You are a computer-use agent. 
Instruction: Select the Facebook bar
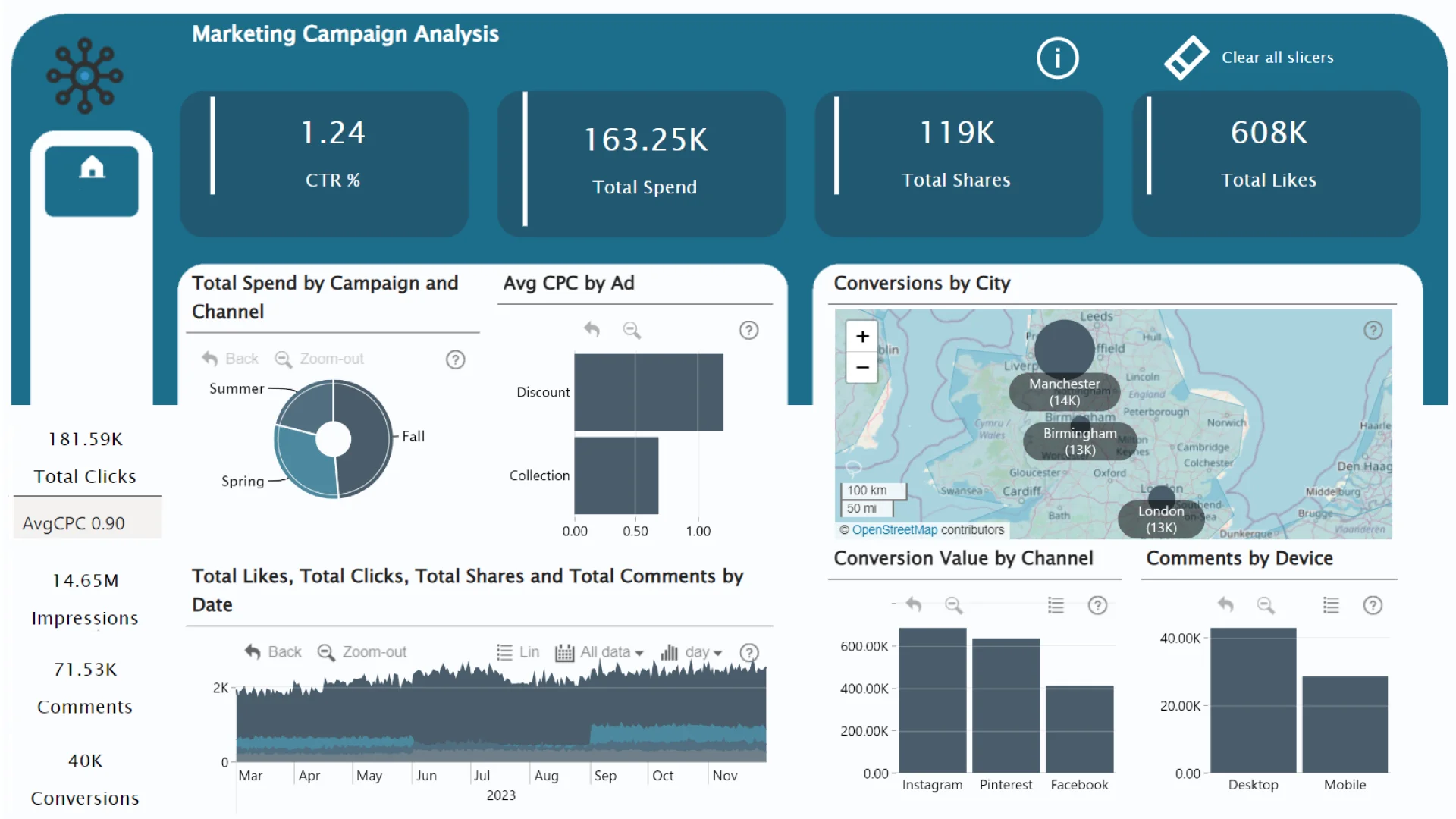click(x=1079, y=730)
